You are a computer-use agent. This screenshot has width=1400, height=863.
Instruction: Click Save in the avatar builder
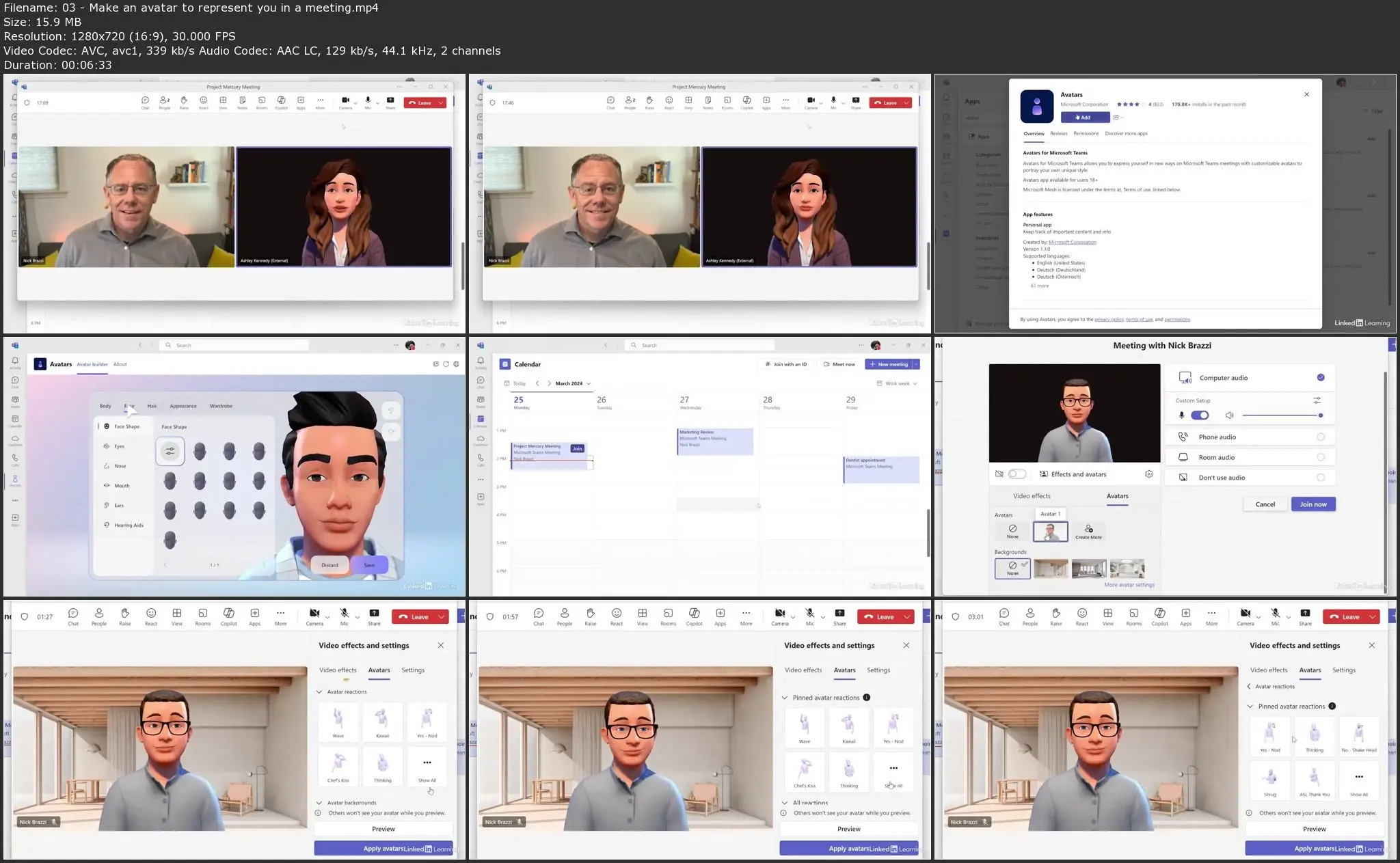click(369, 565)
